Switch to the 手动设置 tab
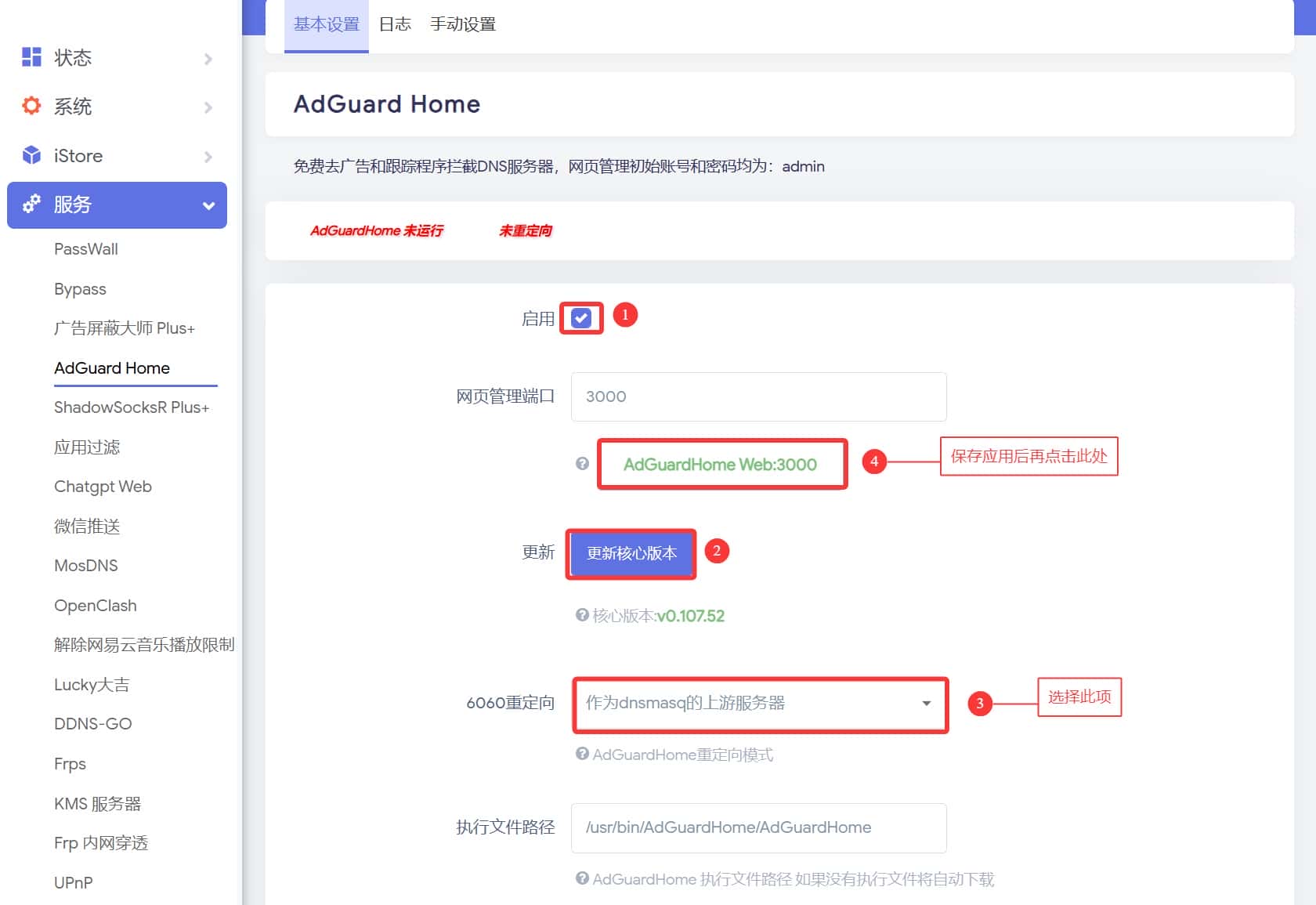The width and height of the screenshot is (1316, 905). 462,24
